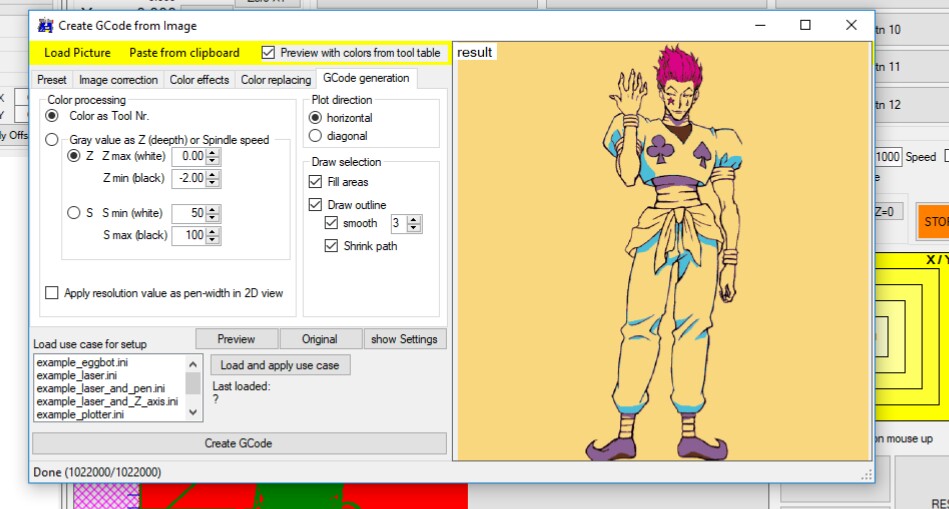This screenshot has height=509, width=949.
Task: Decrease S min (white) with down arrow
Action: point(212,217)
